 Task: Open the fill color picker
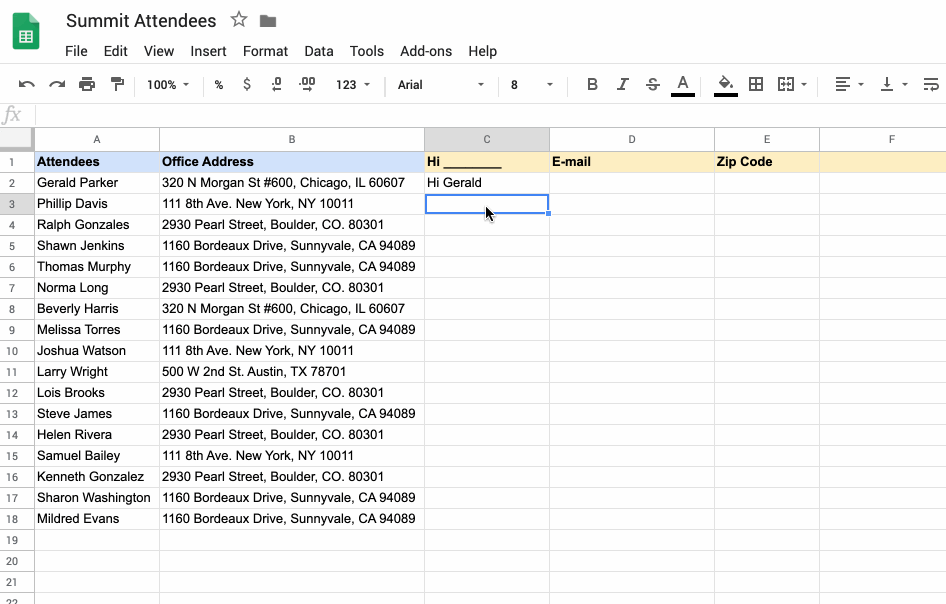pyautogui.click(x=725, y=85)
